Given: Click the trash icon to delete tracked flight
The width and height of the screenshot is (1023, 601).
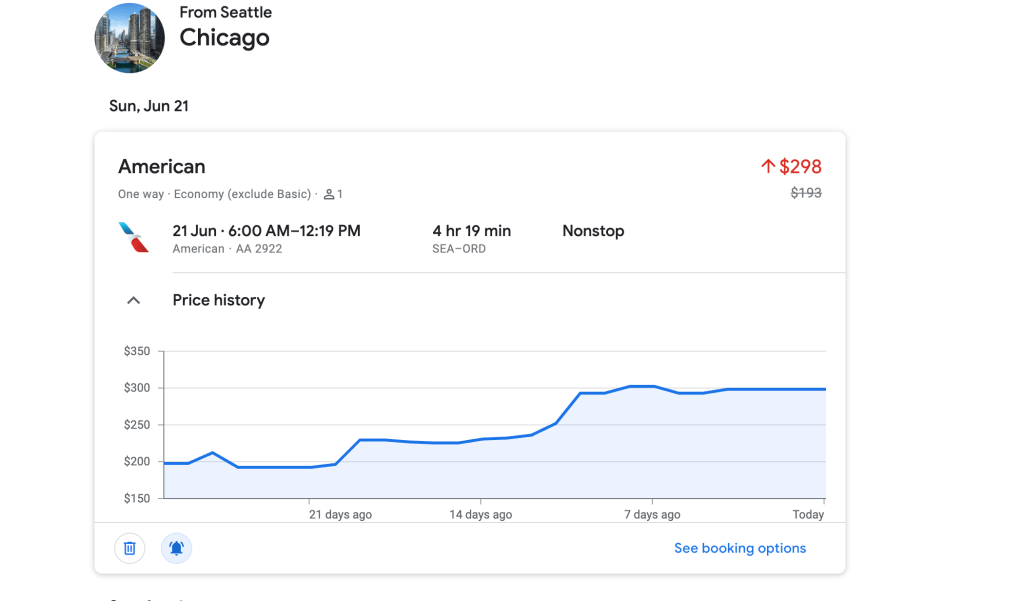Looking at the screenshot, I should tap(130, 548).
